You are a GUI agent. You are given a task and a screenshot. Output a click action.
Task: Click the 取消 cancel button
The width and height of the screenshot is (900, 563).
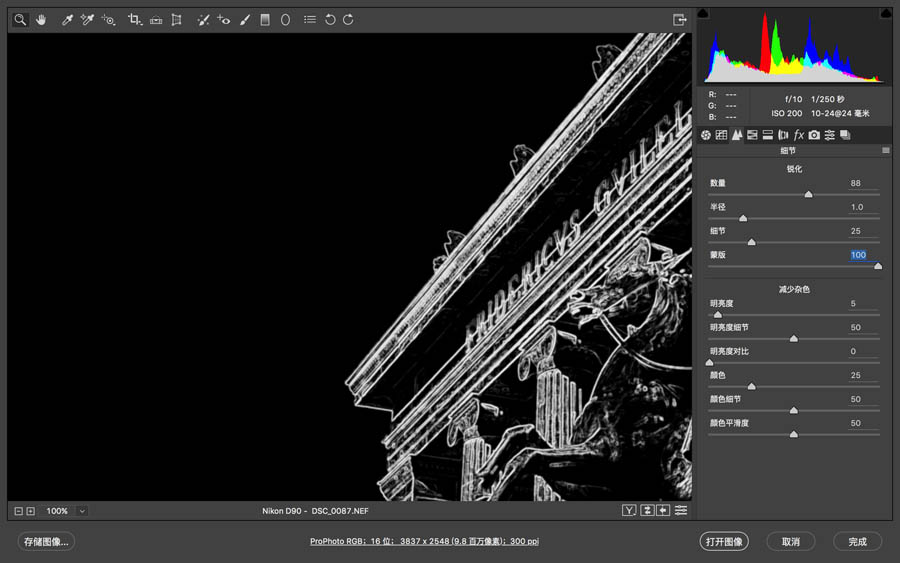[790, 542]
